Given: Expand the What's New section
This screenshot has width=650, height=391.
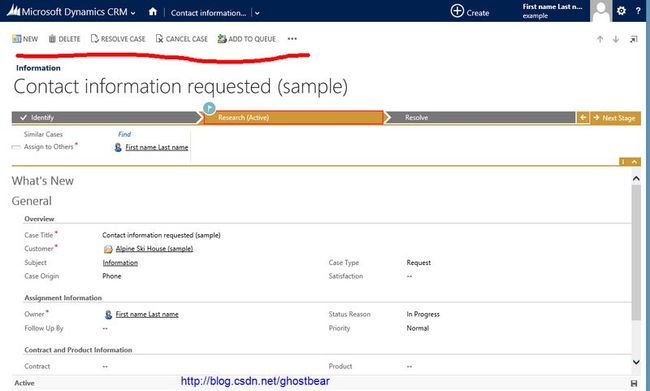Looking at the screenshot, I should tap(43, 181).
